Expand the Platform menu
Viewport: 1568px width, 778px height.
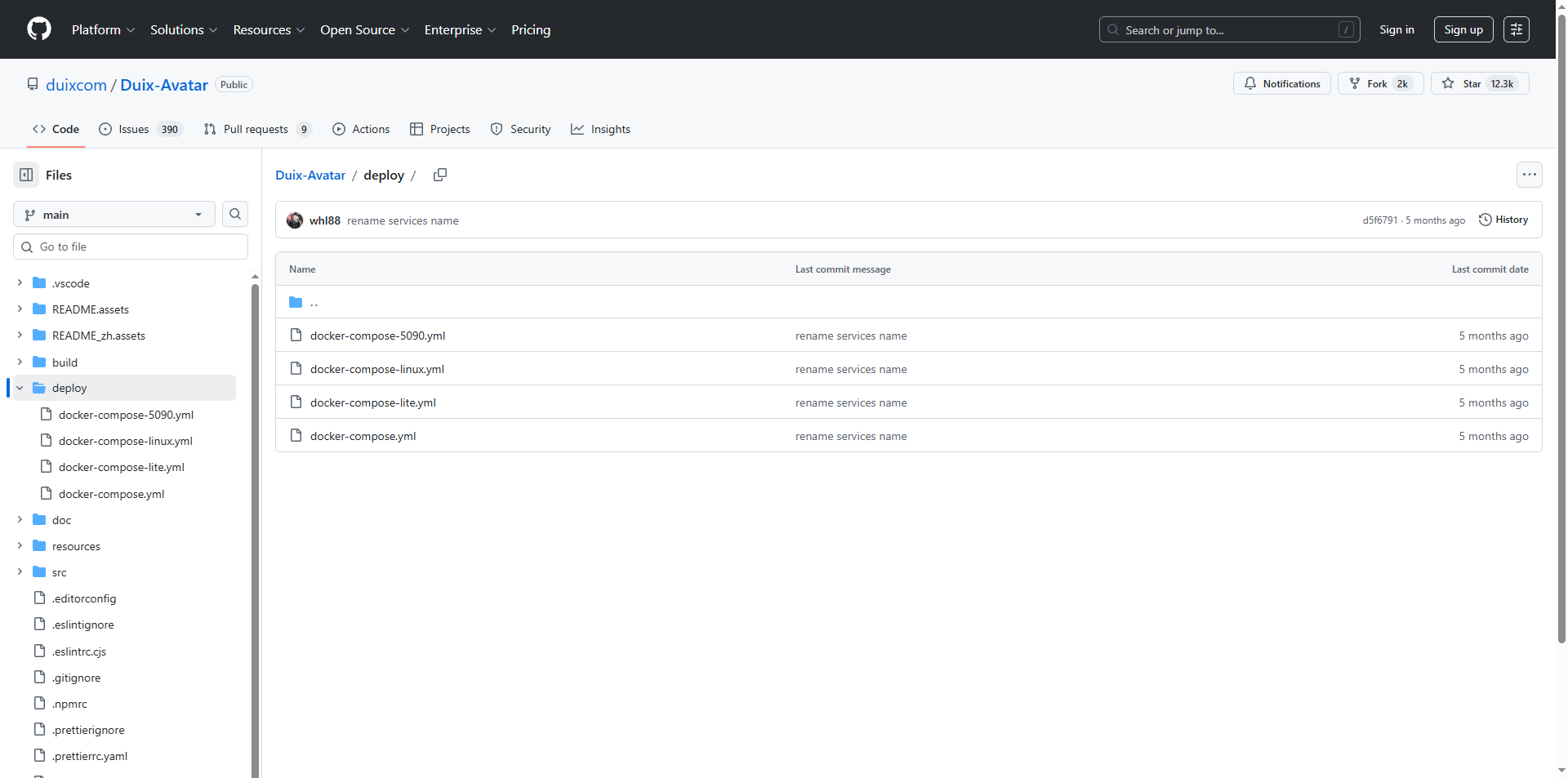tap(103, 29)
